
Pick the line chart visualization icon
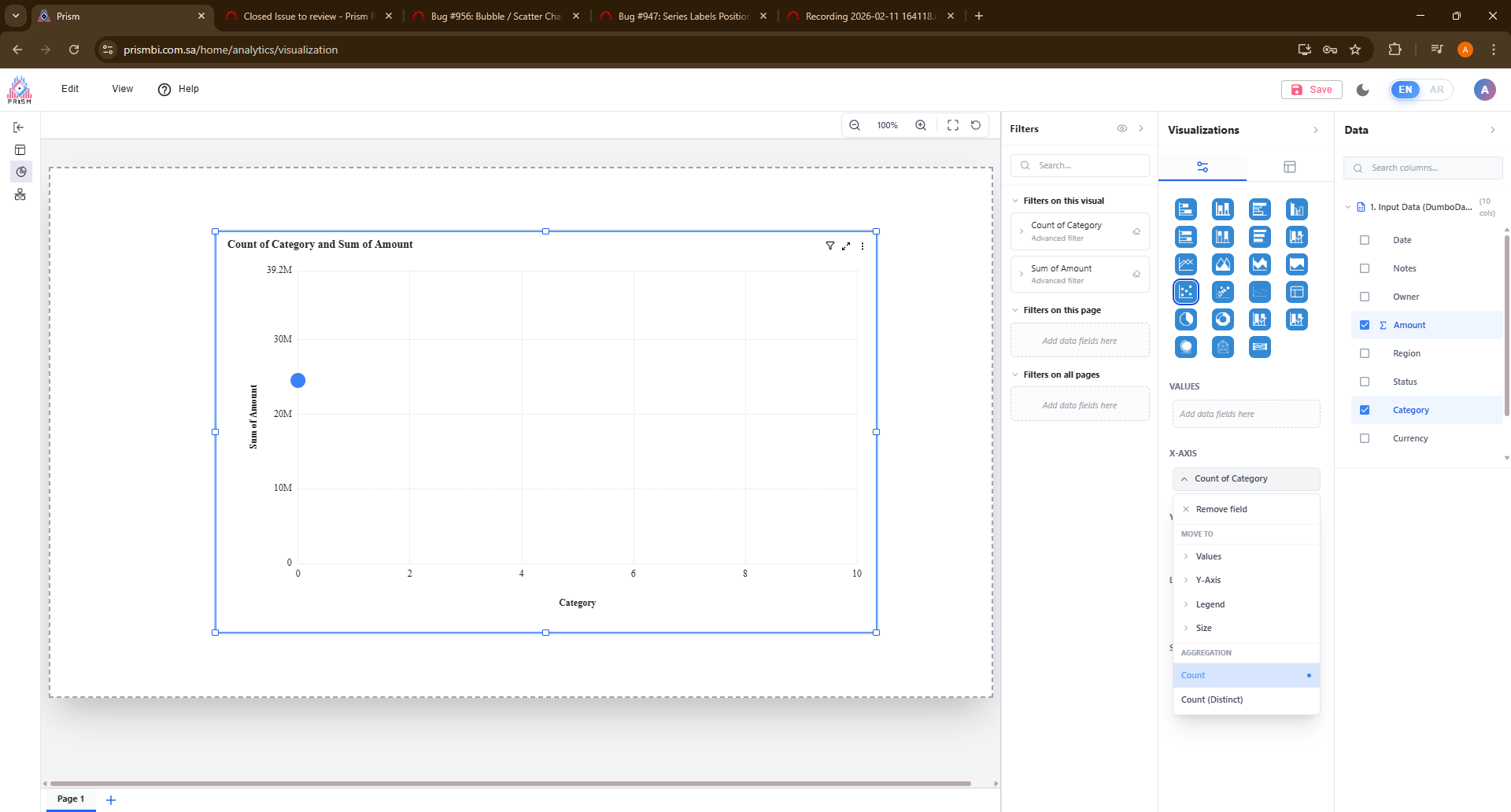(1186, 264)
